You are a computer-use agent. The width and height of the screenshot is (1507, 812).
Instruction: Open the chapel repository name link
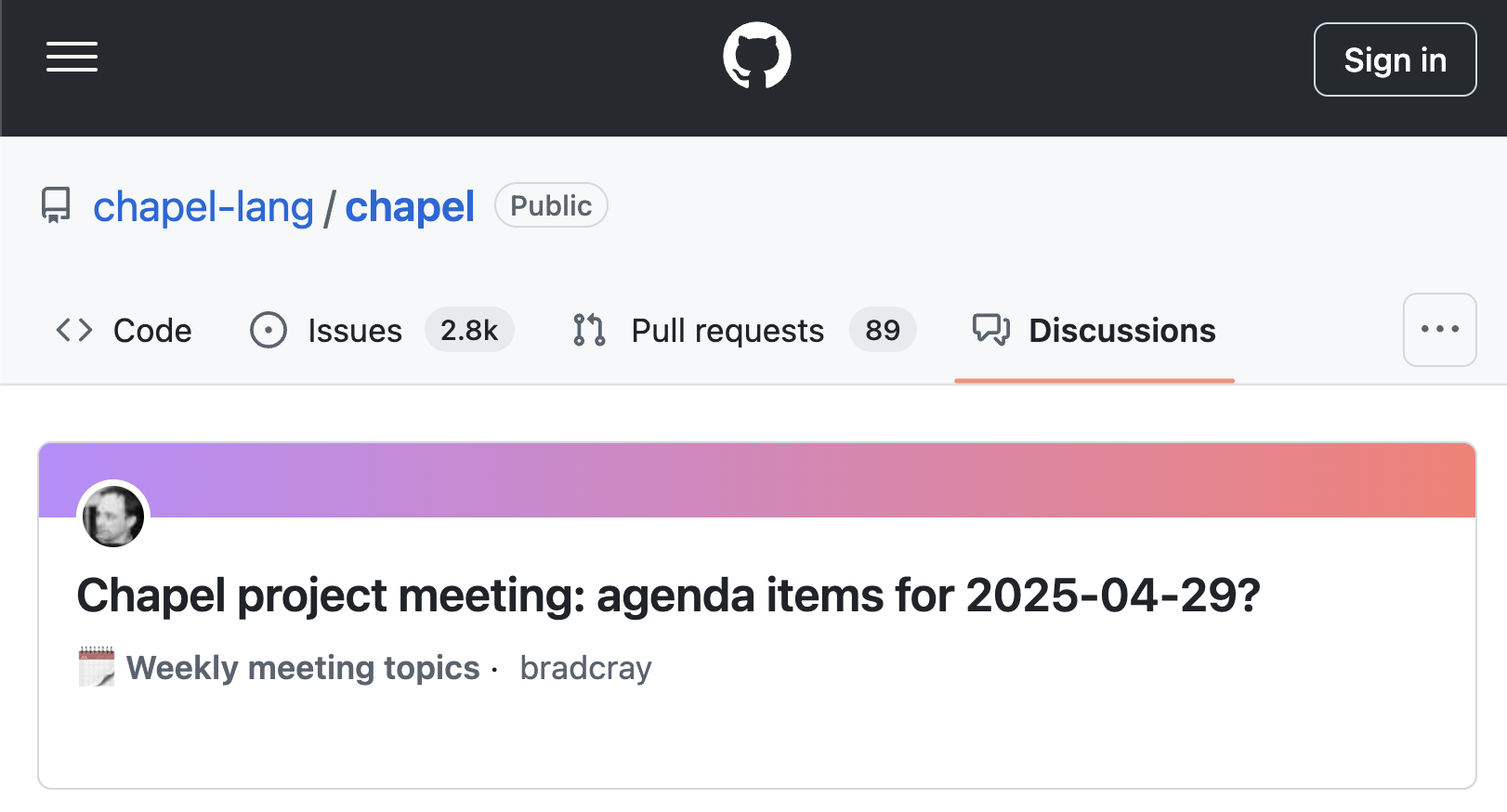point(410,206)
